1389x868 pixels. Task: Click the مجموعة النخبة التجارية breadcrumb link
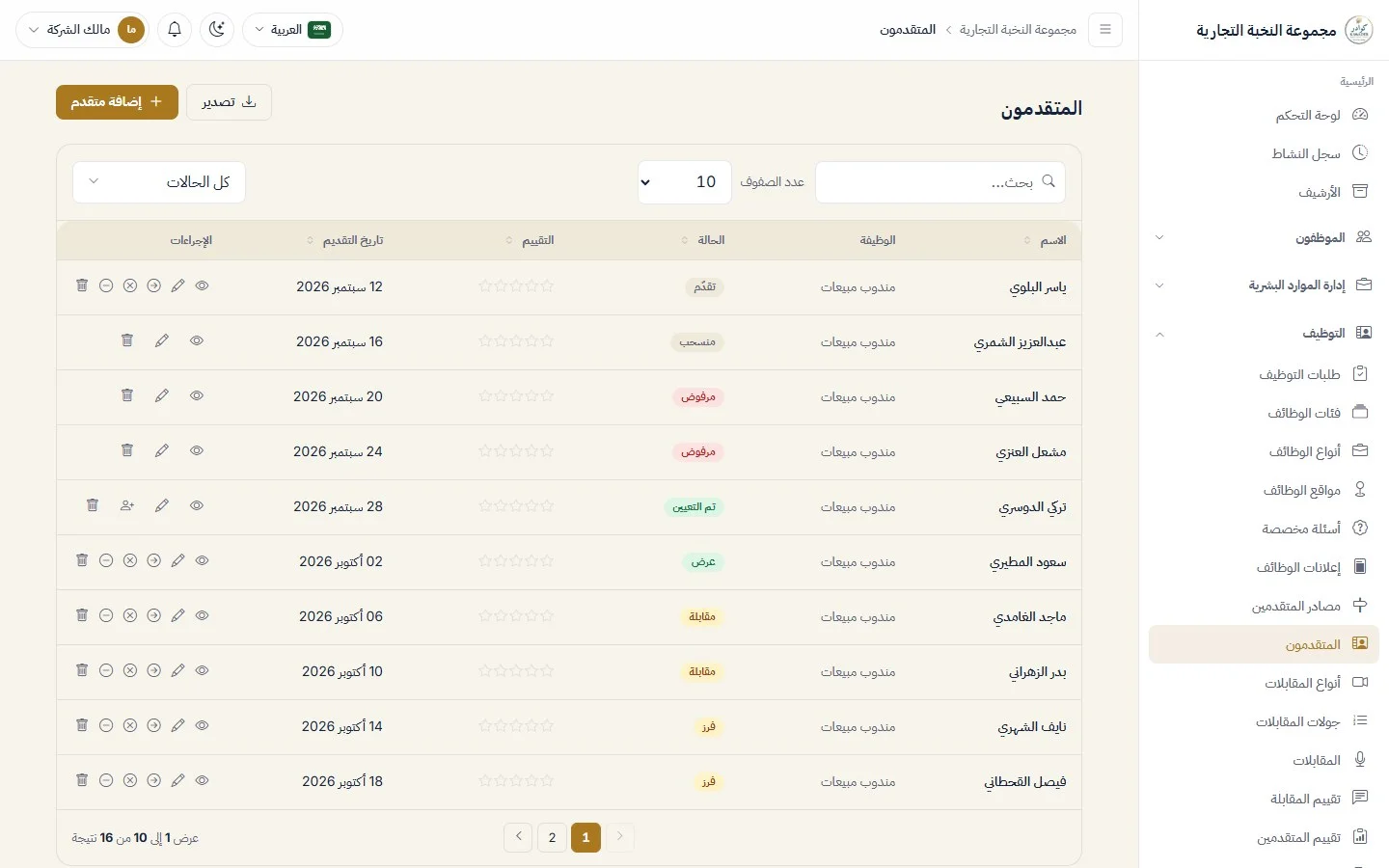[1018, 30]
